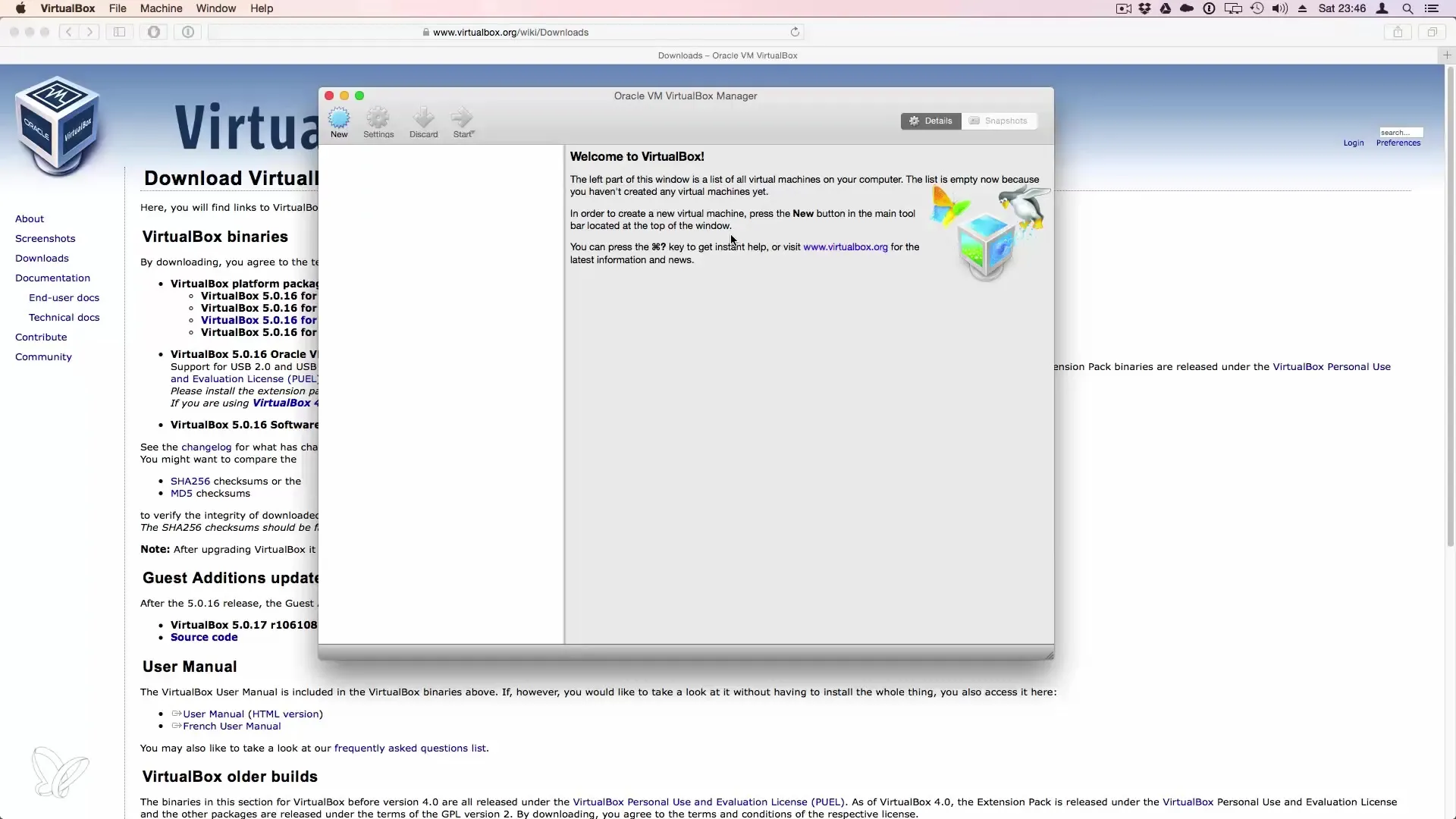Click Safari show all tabs button
The width and height of the screenshot is (1456, 819).
click(x=1432, y=32)
